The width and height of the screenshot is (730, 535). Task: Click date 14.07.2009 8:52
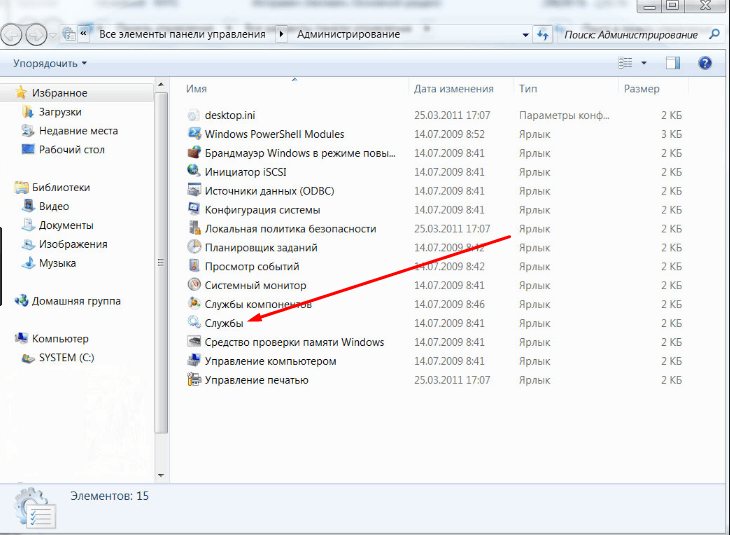(449, 135)
